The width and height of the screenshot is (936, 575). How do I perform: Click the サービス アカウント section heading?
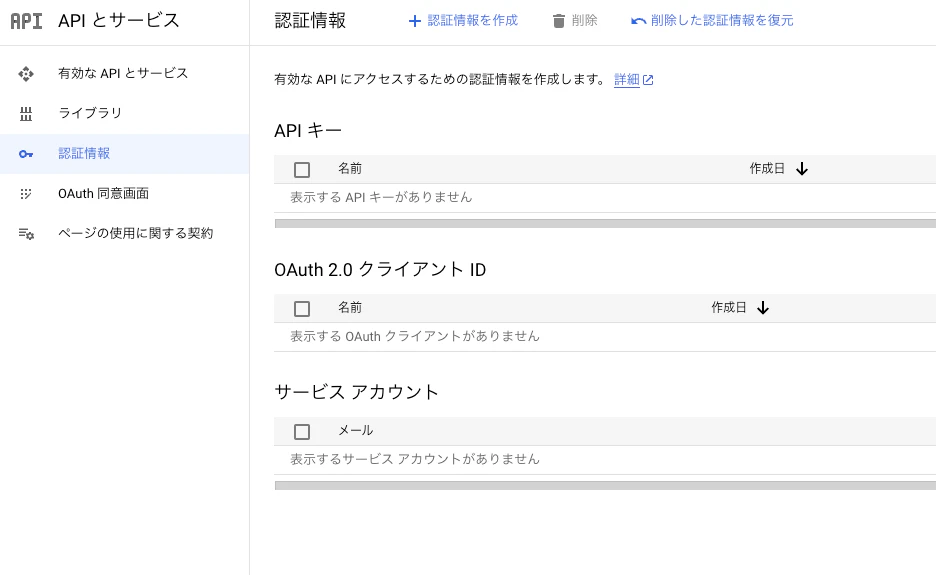click(x=356, y=392)
